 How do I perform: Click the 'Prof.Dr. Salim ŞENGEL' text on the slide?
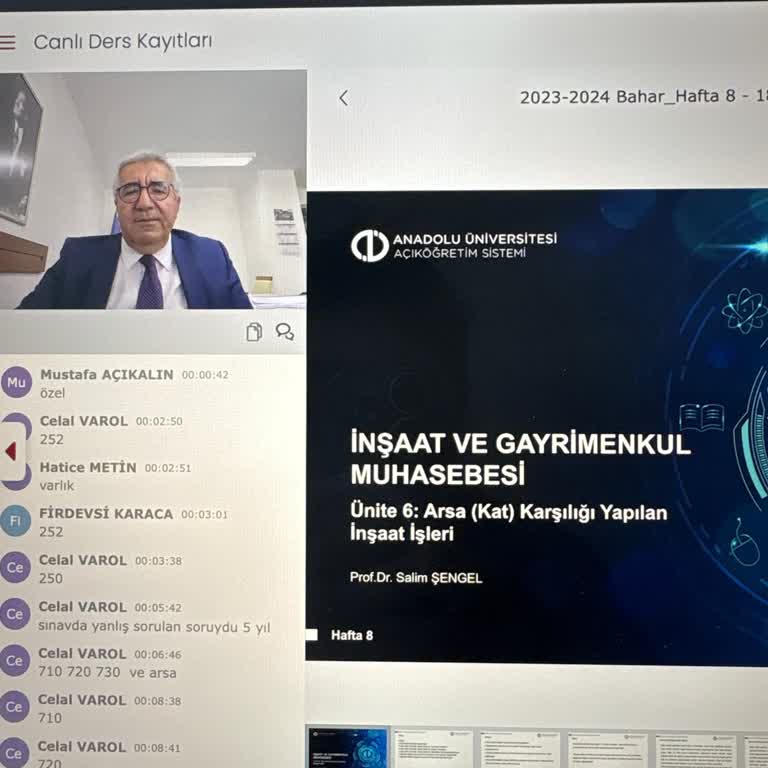[416, 578]
